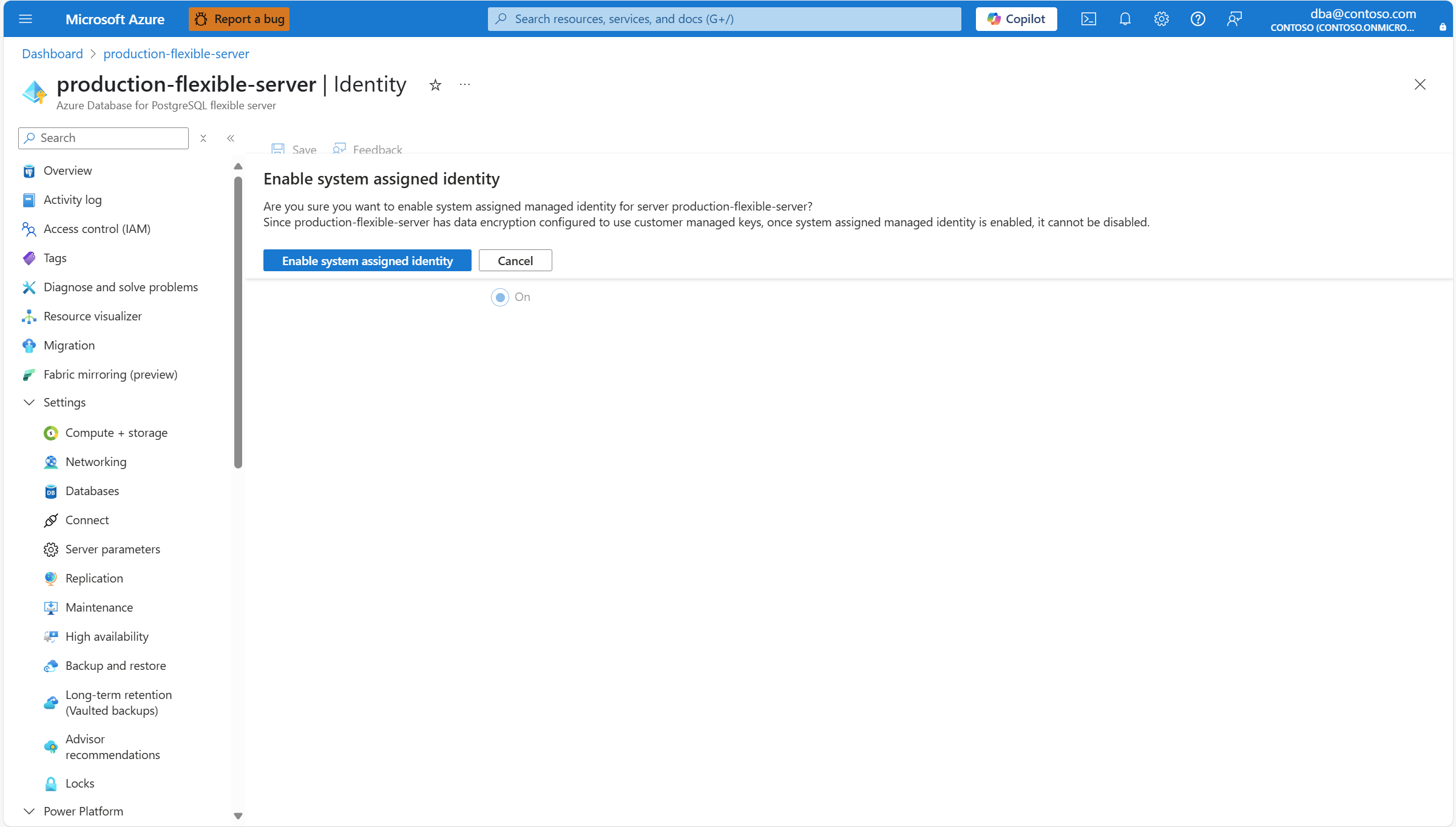The height and width of the screenshot is (827, 1456).
Task: Collapse the Settings section
Action: [x=29, y=402]
